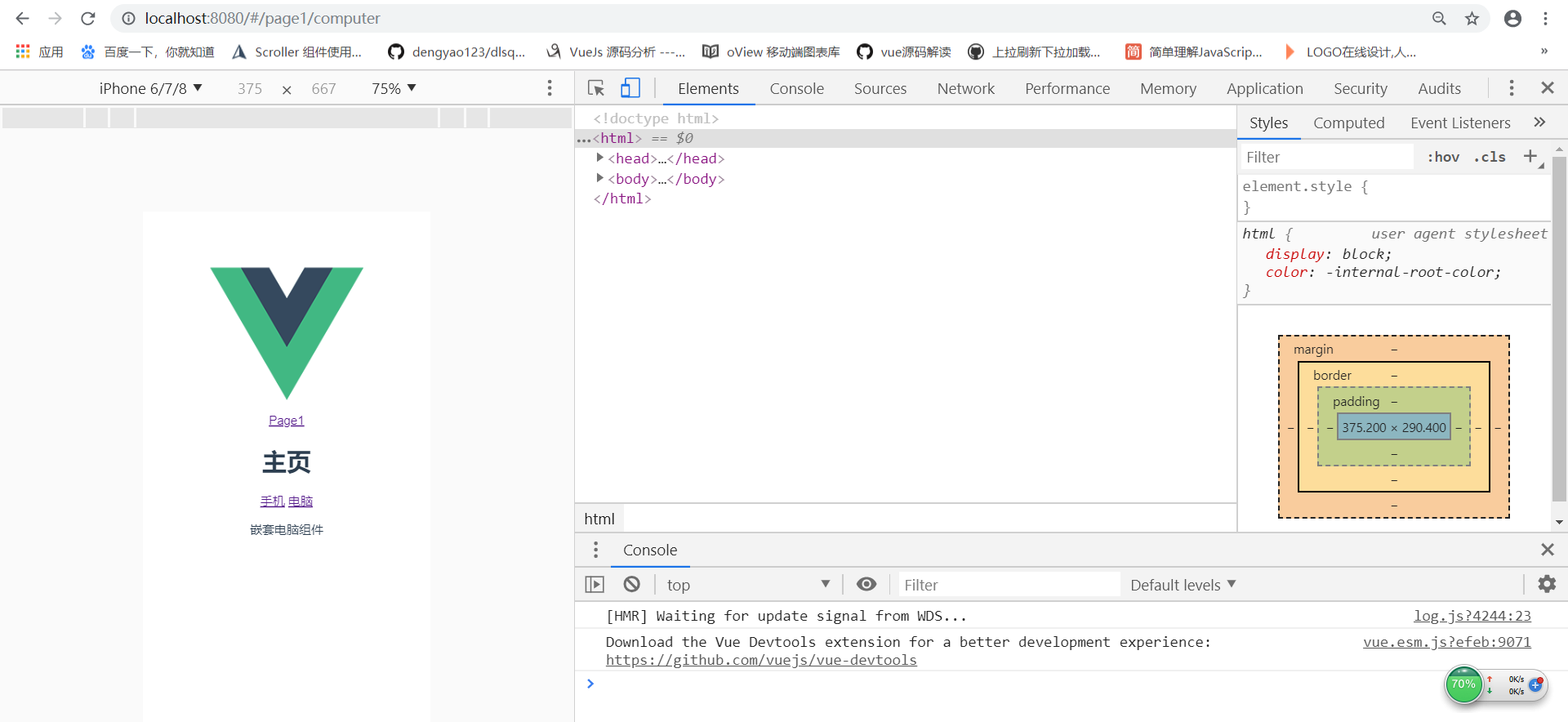Open 百度一下 bookmark
Viewport: 1568px width, 722px height.
click(148, 51)
